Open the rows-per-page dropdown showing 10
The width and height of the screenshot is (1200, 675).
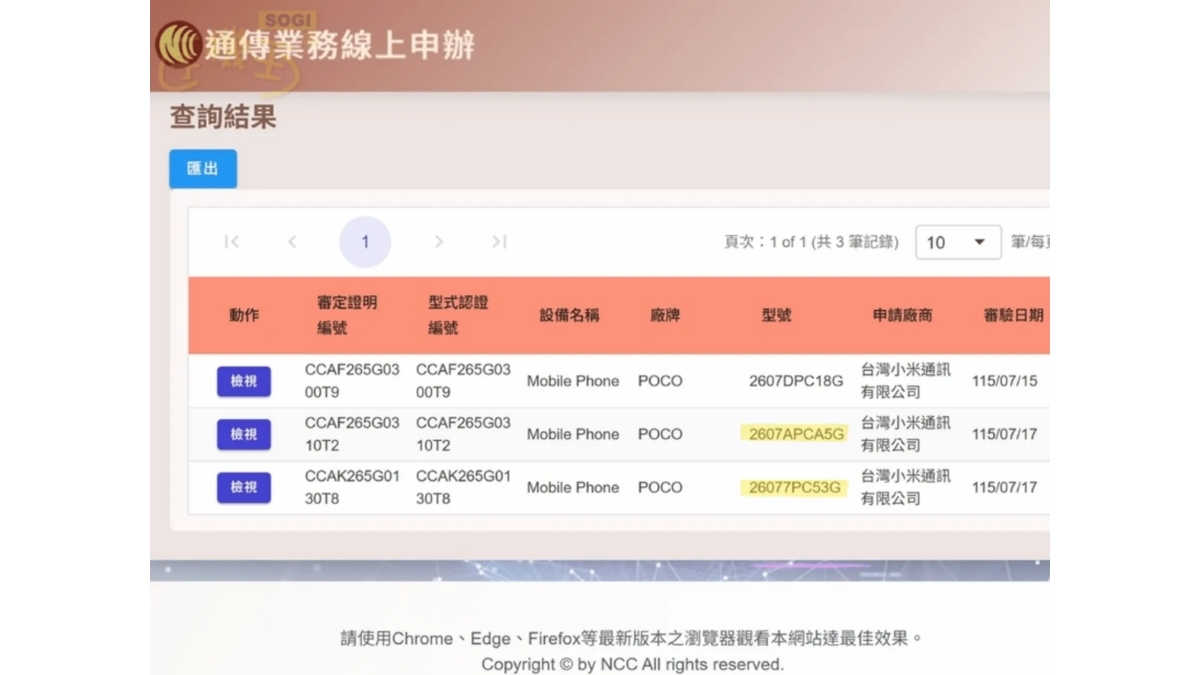pyautogui.click(x=958, y=242)
